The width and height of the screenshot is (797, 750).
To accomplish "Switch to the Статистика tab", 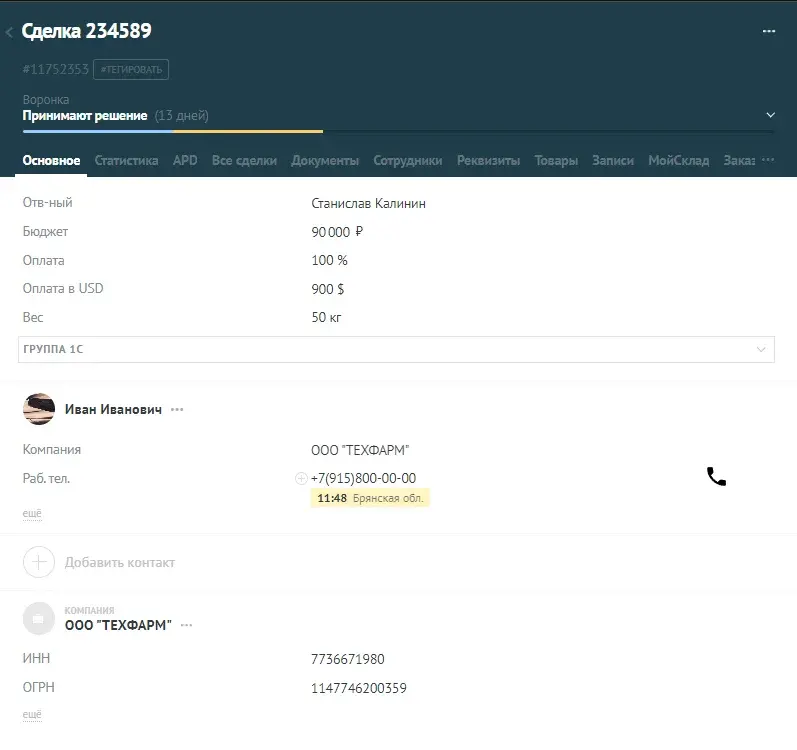I will (x=127, y=161).
